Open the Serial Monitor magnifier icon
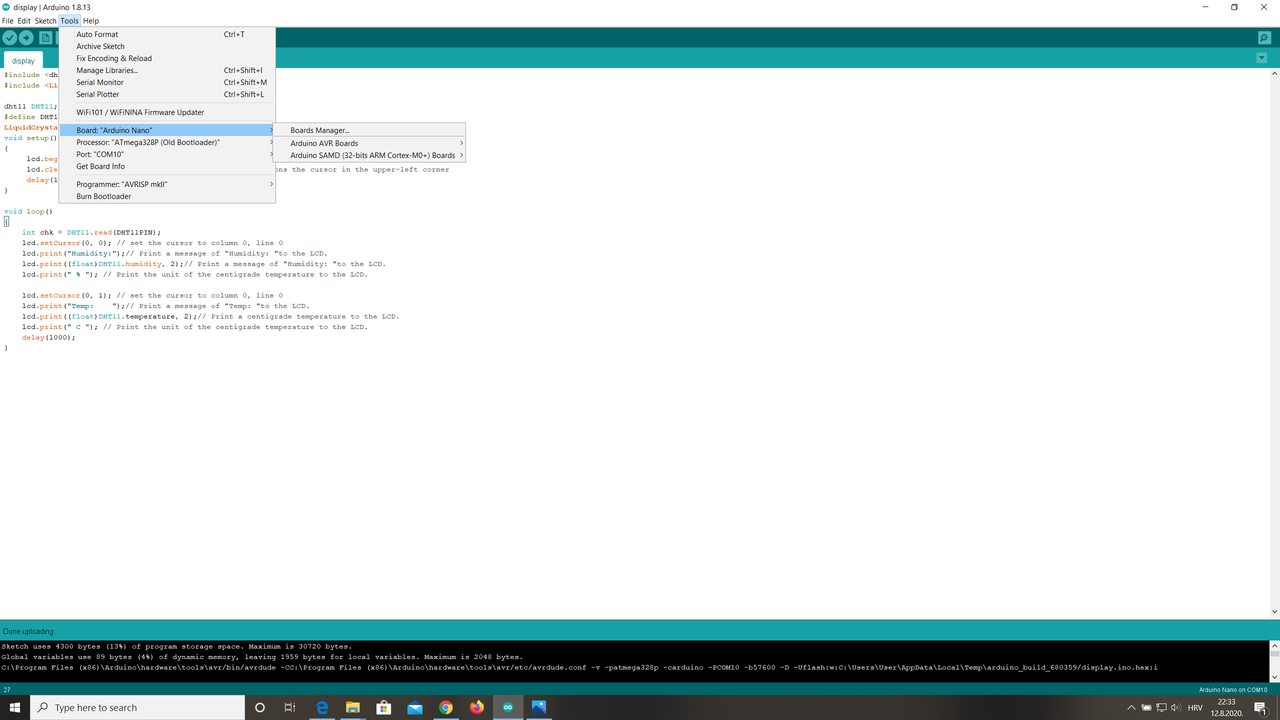This screenshot has width=1280, height=720. click(x=1265, y=38)
